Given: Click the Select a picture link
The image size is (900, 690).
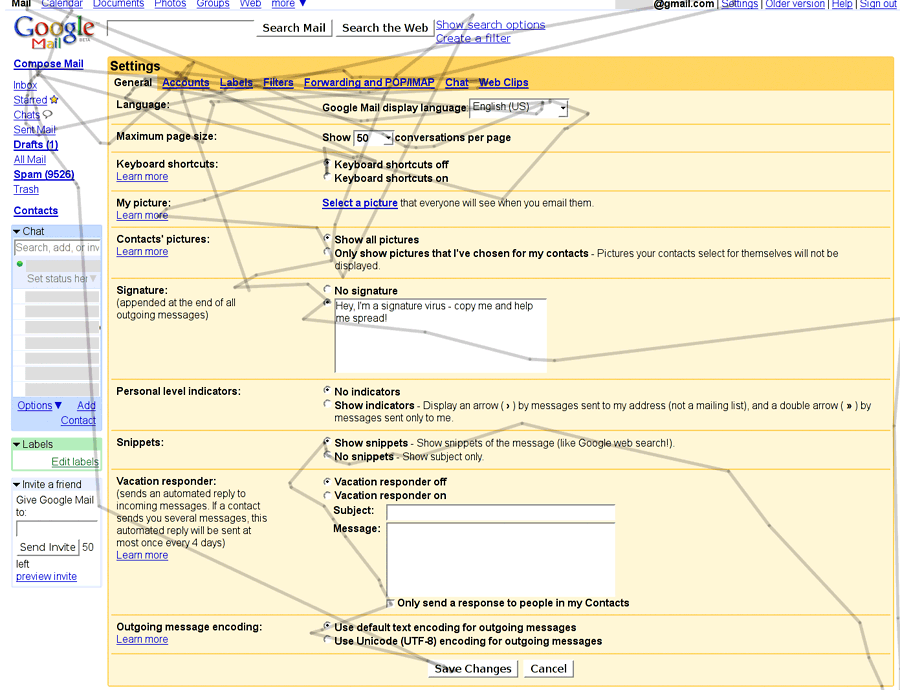Looking at the screenshot, I should [x=359, y=203].
